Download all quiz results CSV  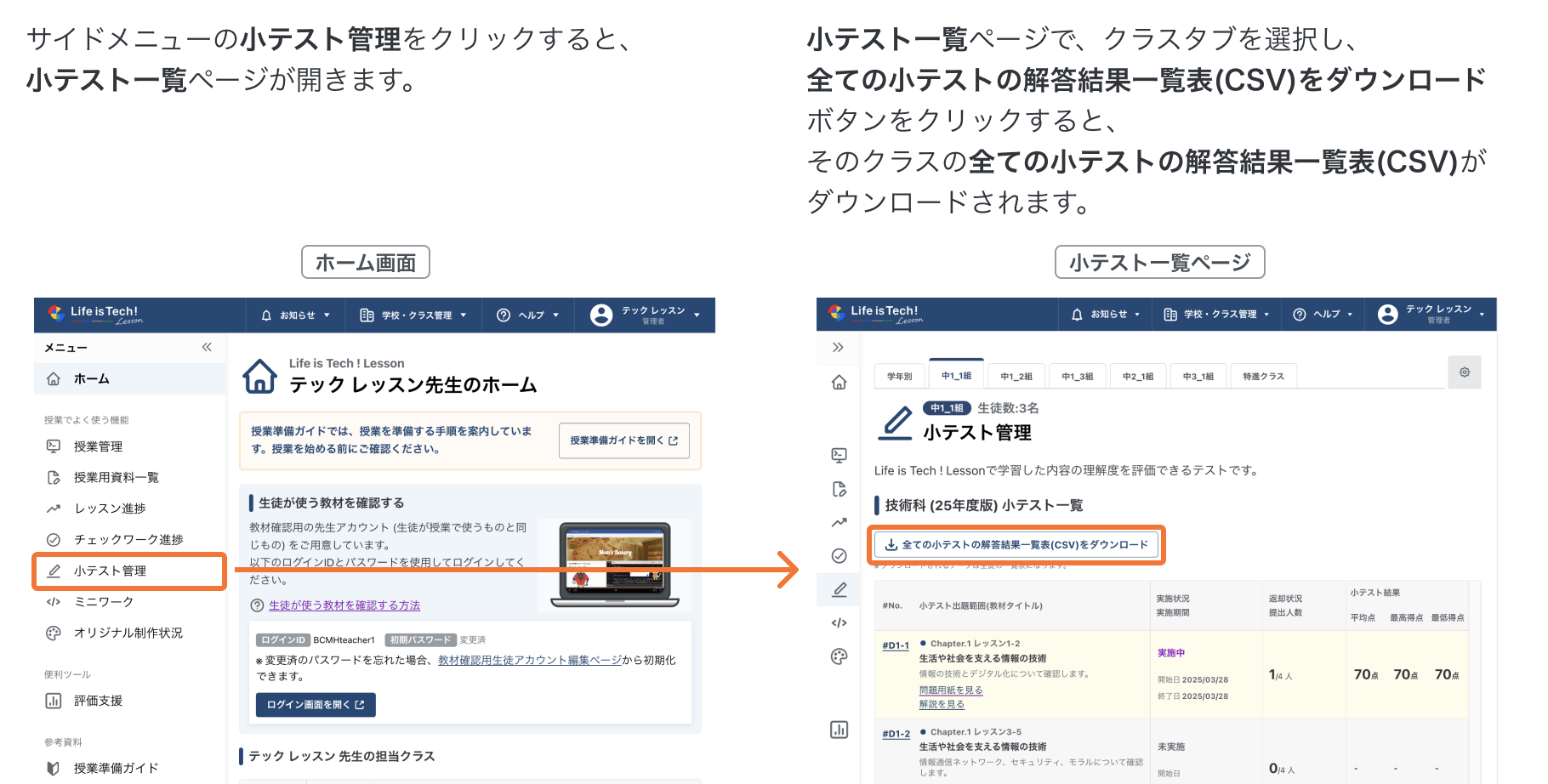click(x=1016, y=545)
